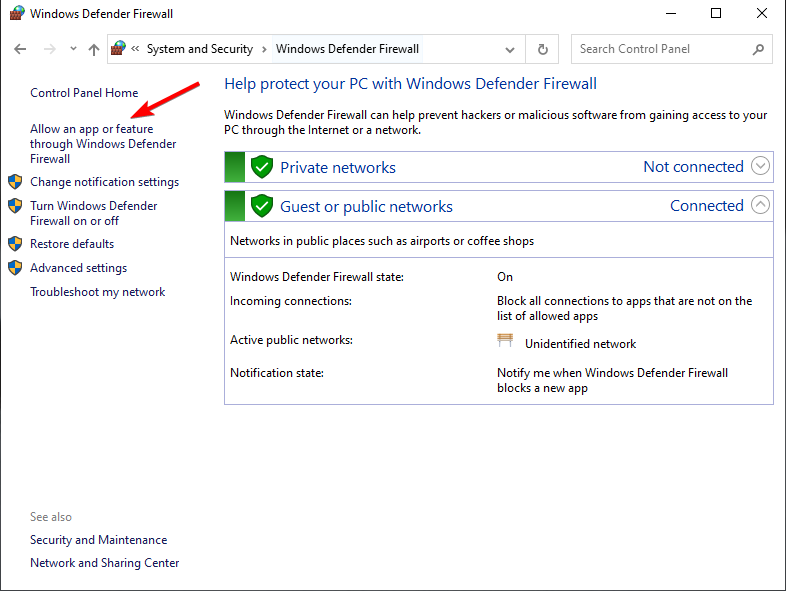Click green shield icon for Guest or public networks

coord(262,206)
